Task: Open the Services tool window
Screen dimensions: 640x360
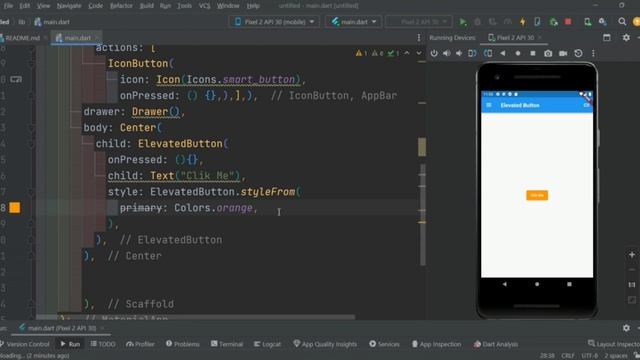Action: (x=384, y=344)
